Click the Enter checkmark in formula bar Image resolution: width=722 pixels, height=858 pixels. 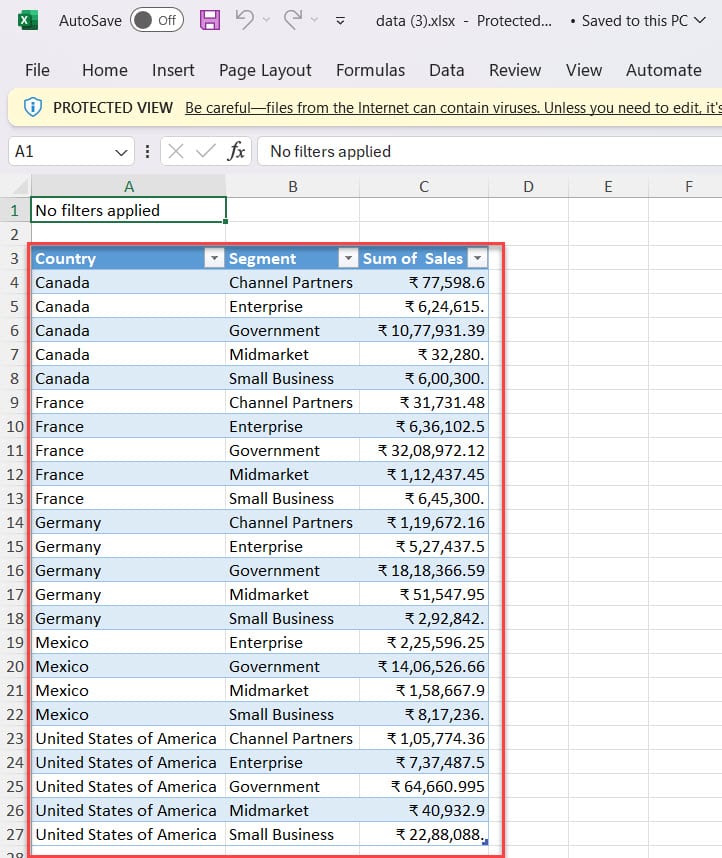point(206,151)
